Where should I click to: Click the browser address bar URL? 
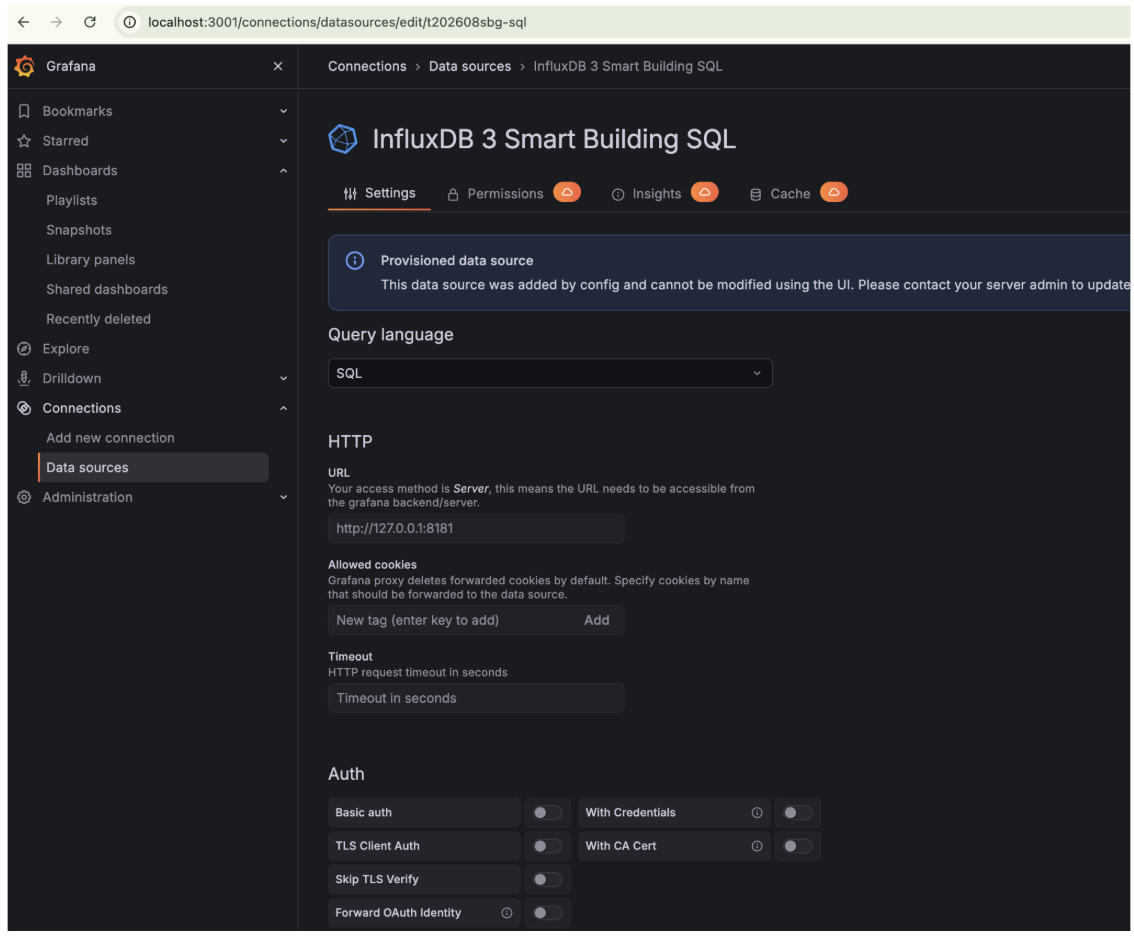[x=337, y=22]
